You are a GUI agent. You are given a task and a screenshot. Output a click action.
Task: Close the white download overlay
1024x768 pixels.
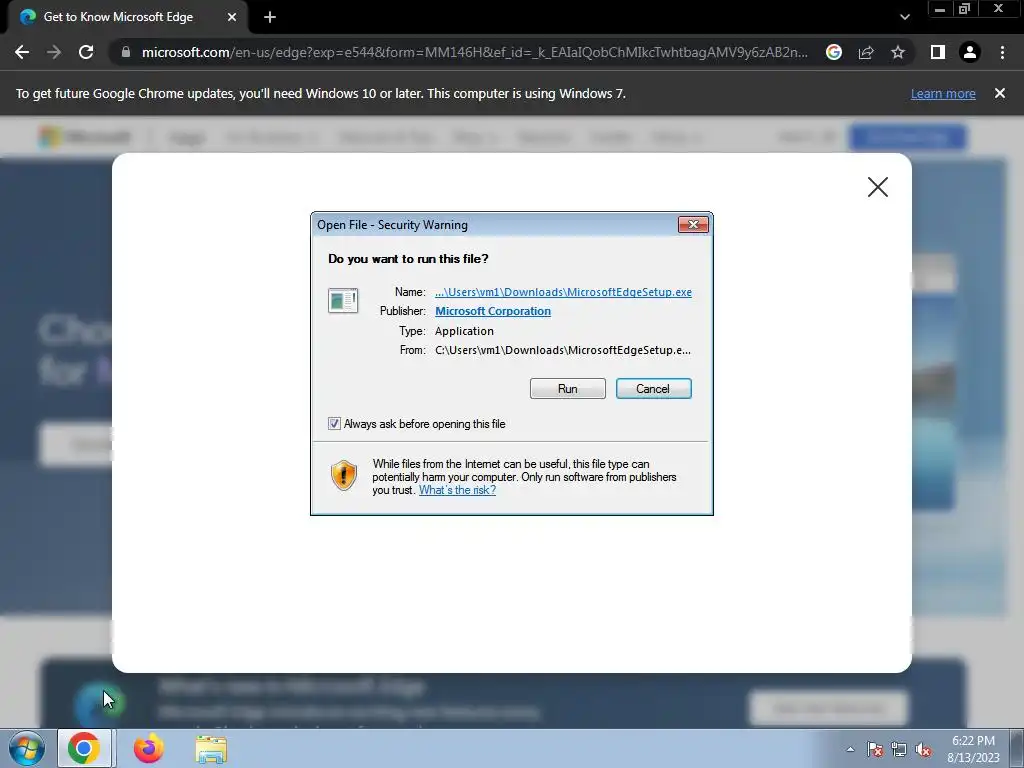point(878,187)
